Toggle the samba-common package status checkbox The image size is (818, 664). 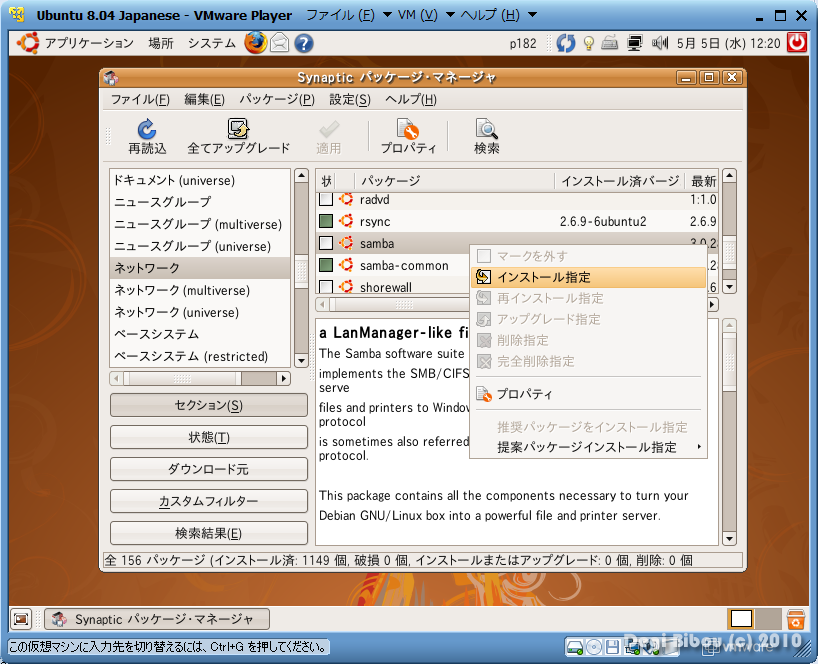[x=326, y=265]
